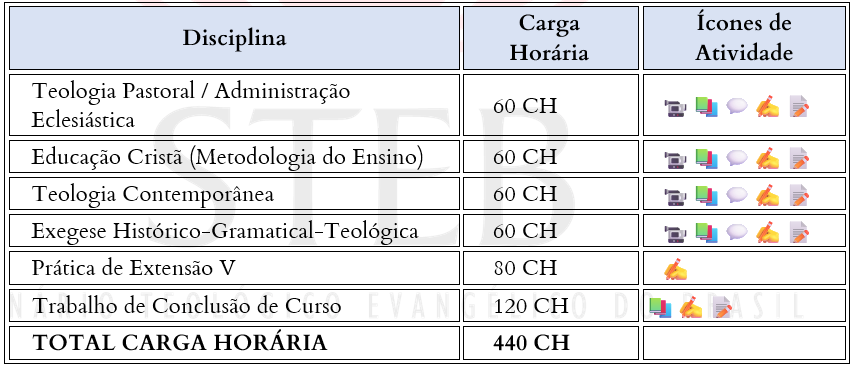Click the video camera icon in Teologia Pastoral row
The width and height of the screenshot is (852, 366).
coord(675,108)
